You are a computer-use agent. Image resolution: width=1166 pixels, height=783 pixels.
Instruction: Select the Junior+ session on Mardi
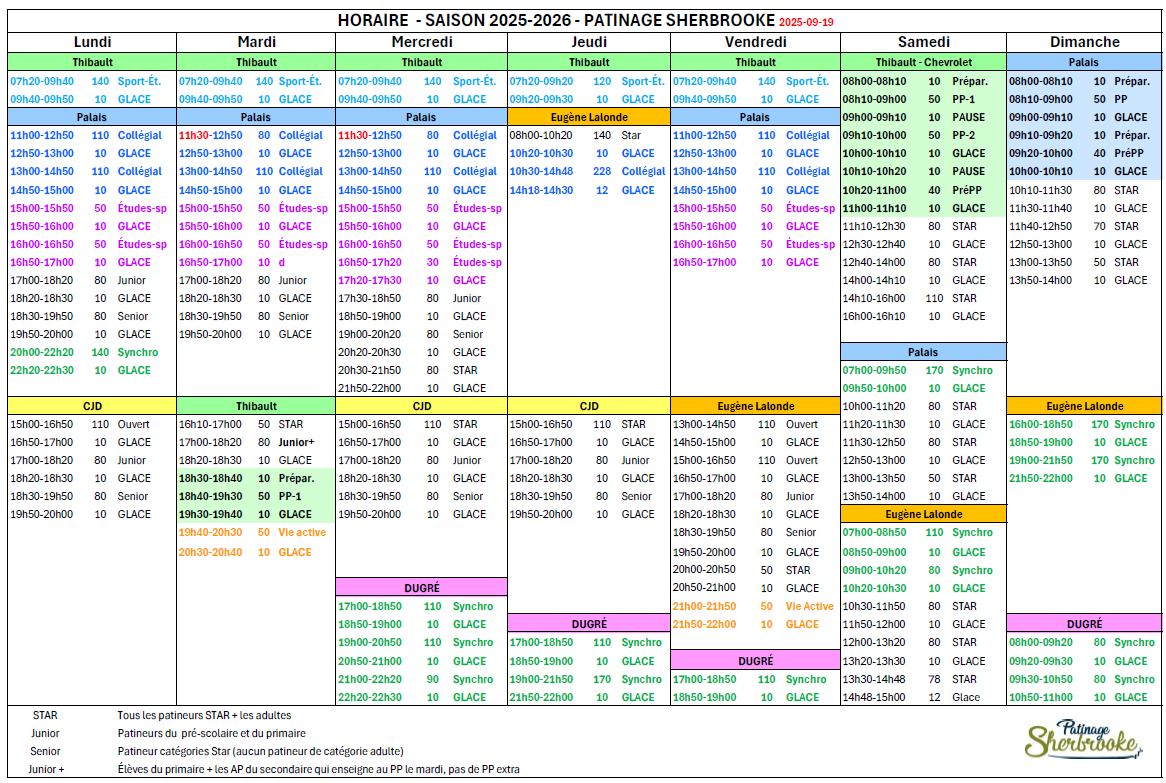(296, 442)
